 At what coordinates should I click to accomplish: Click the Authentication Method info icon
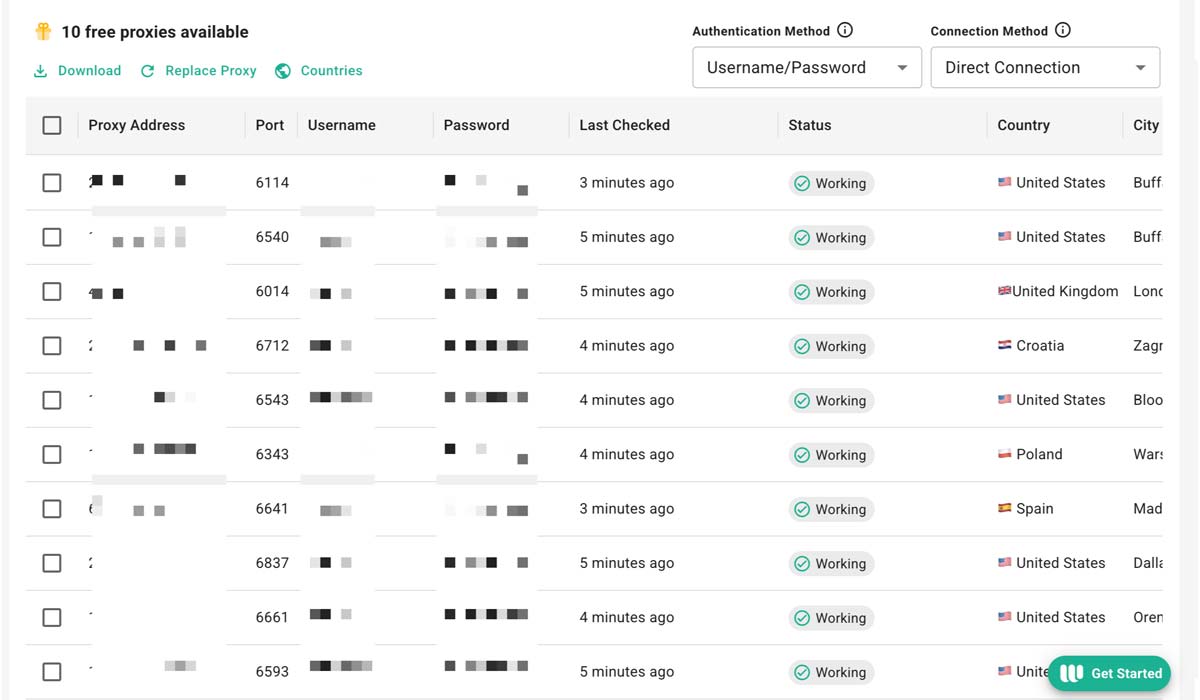(x=845, y=30)
